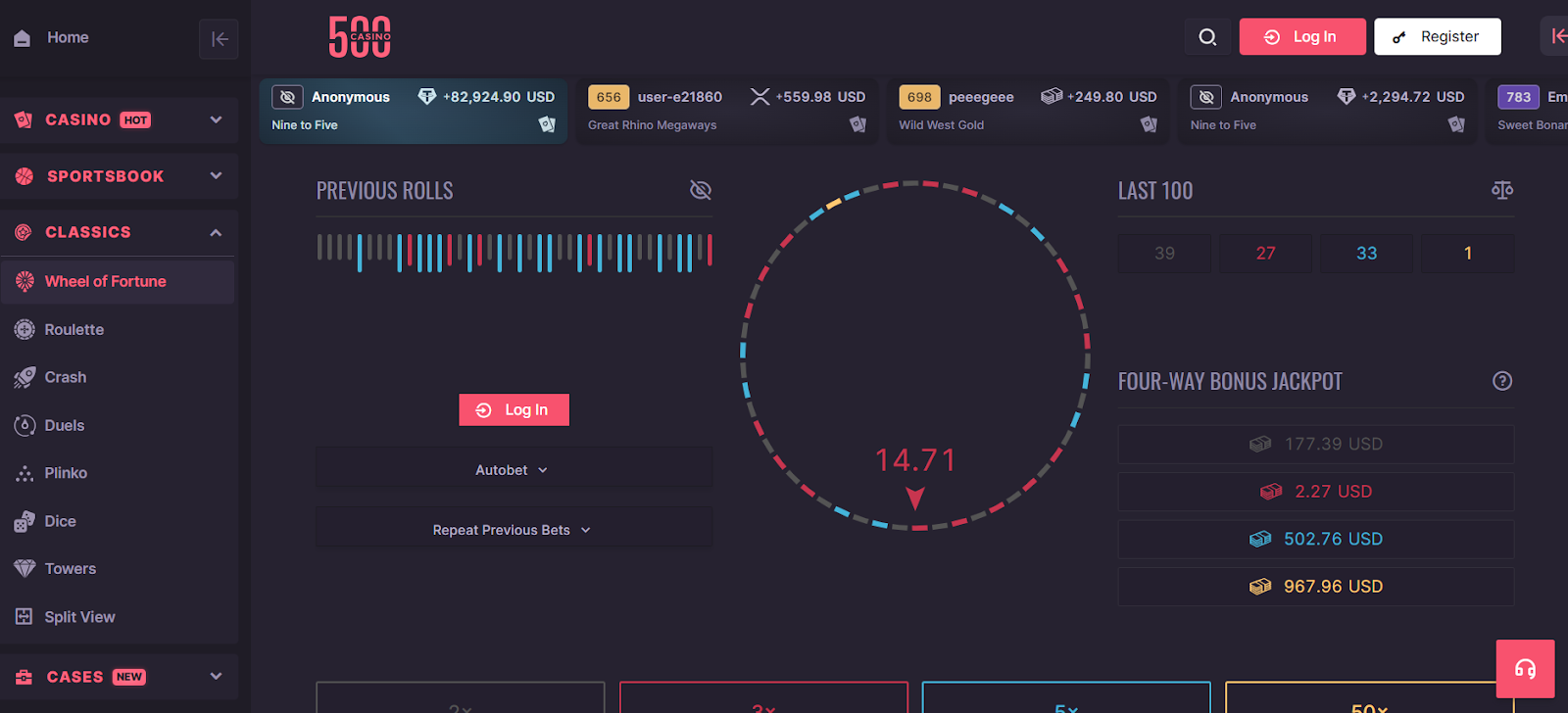This screenshot has width=1568, height=713.
Task: Hide the Previous Rolls history
Action: pos(700,190)
